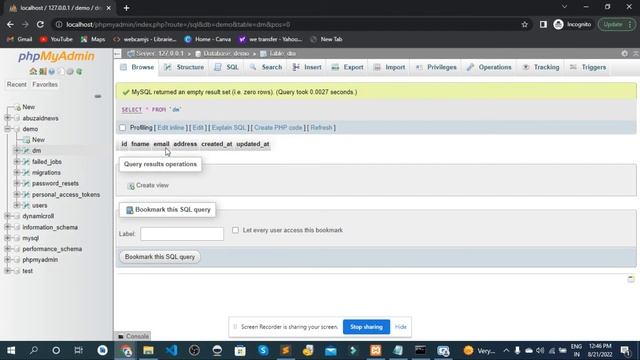This screenshot has height=360, width=640.
Task: Expand the password_resets table node
Action: tap(17, 184)
